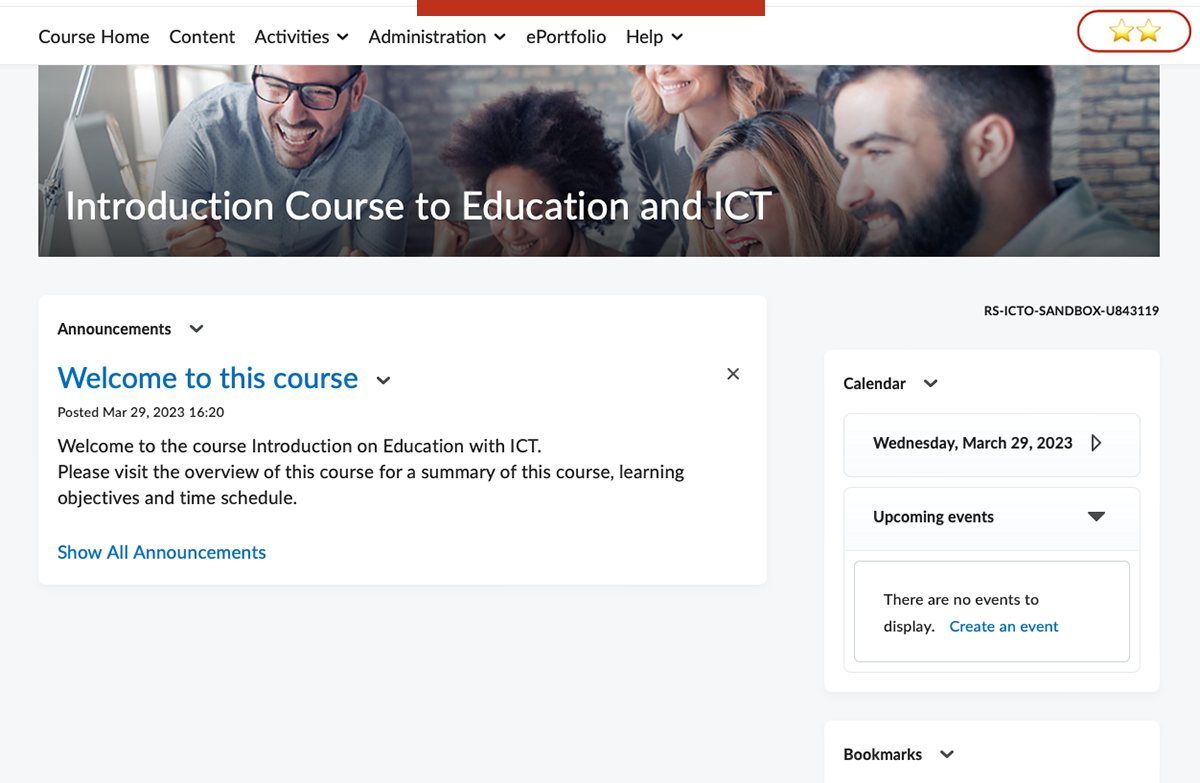Open the Administration menu
The image size is (1200, 783).
tap(427, 37)
